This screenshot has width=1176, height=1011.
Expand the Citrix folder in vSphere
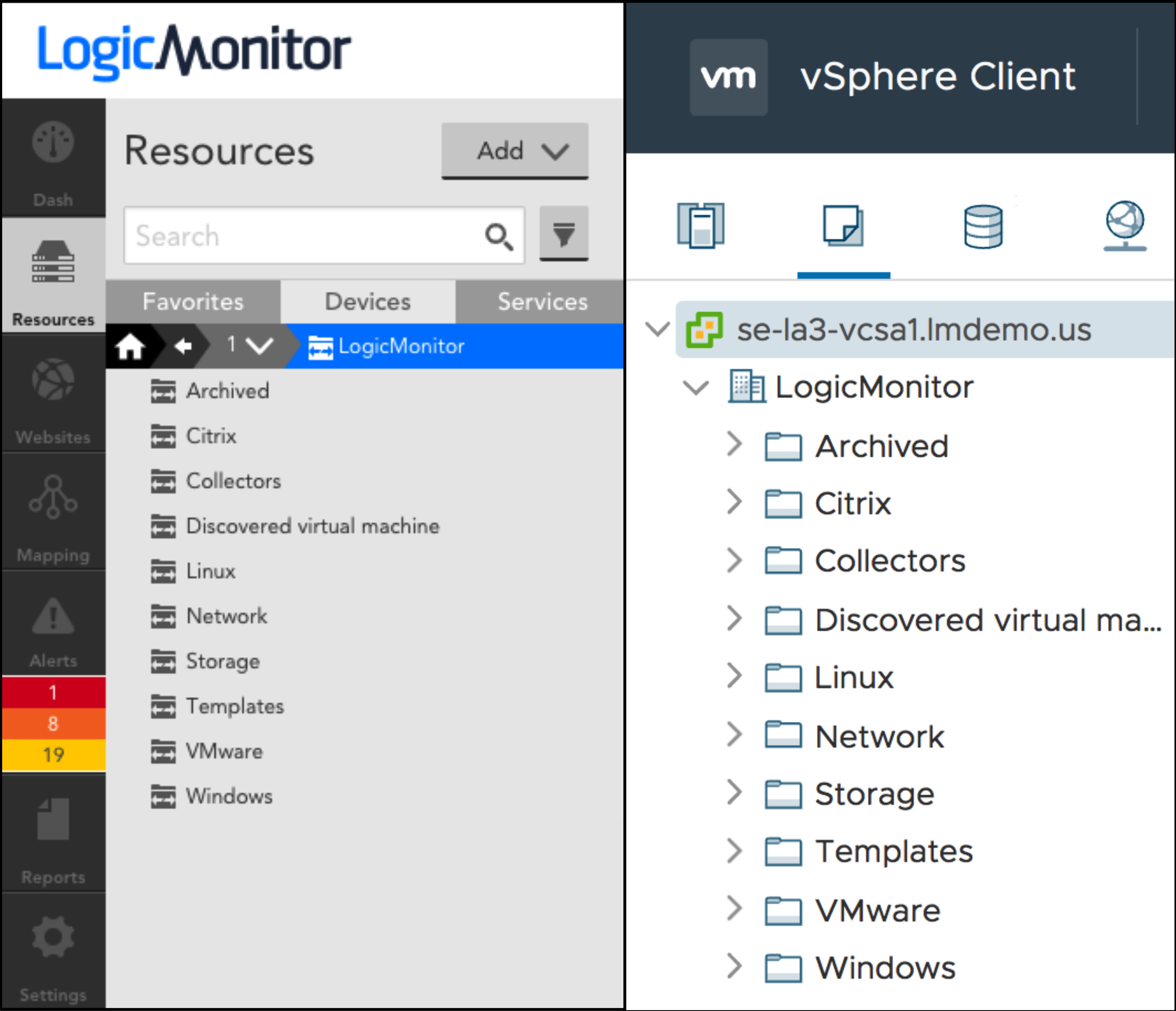point(735,502)
